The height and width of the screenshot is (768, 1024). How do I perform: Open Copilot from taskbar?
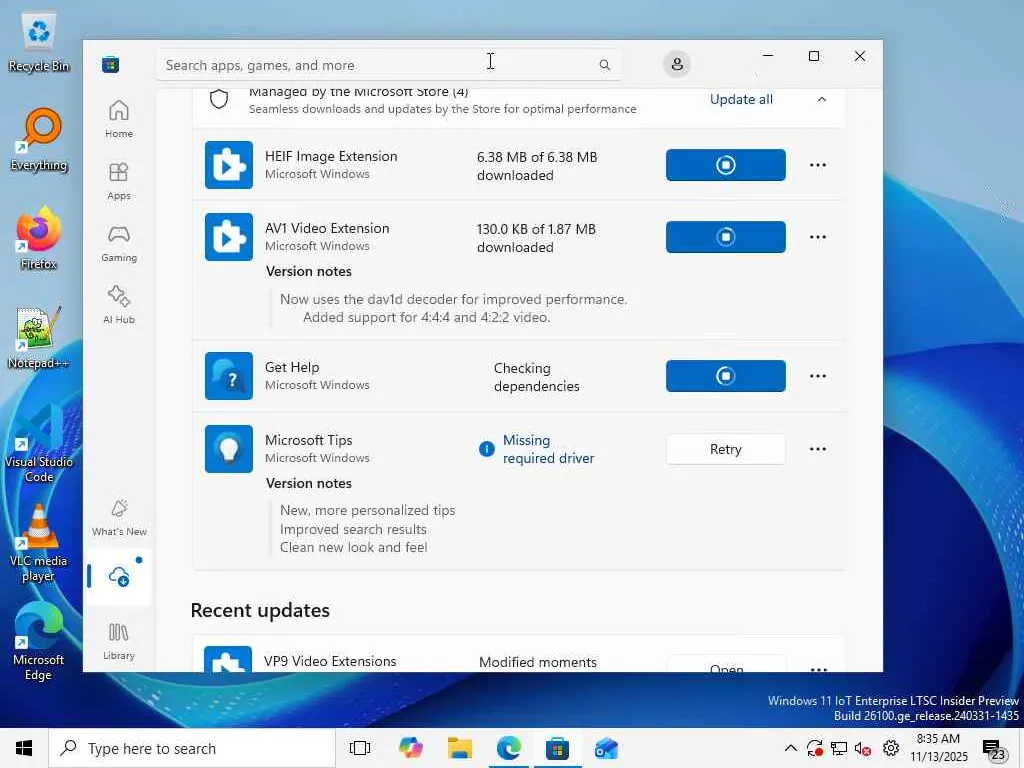click(x=411, y=748)
